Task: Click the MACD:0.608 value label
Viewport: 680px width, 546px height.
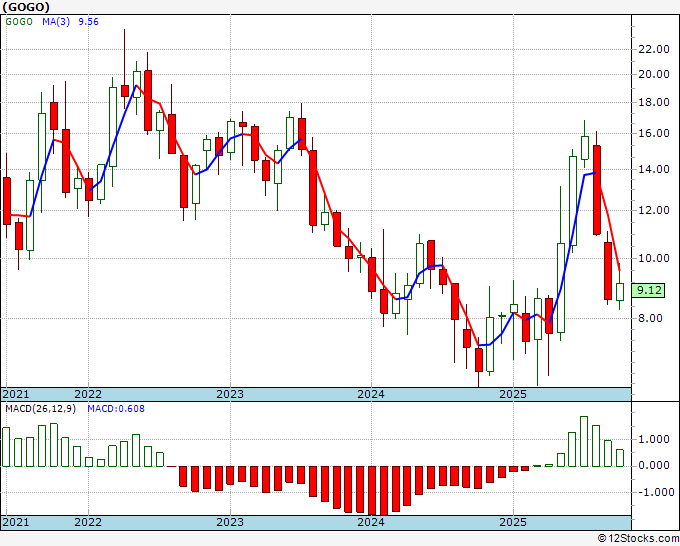Action: tap(116, 409)
